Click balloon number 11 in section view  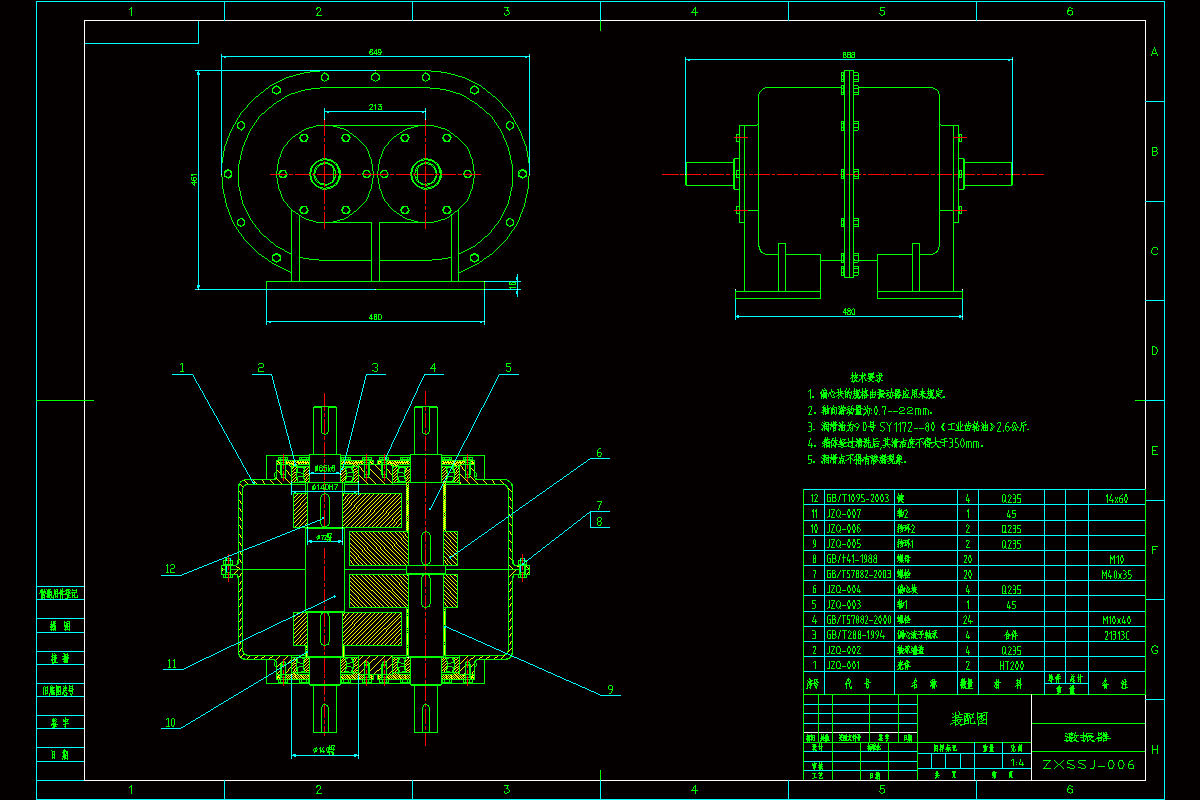coord(171,663)
